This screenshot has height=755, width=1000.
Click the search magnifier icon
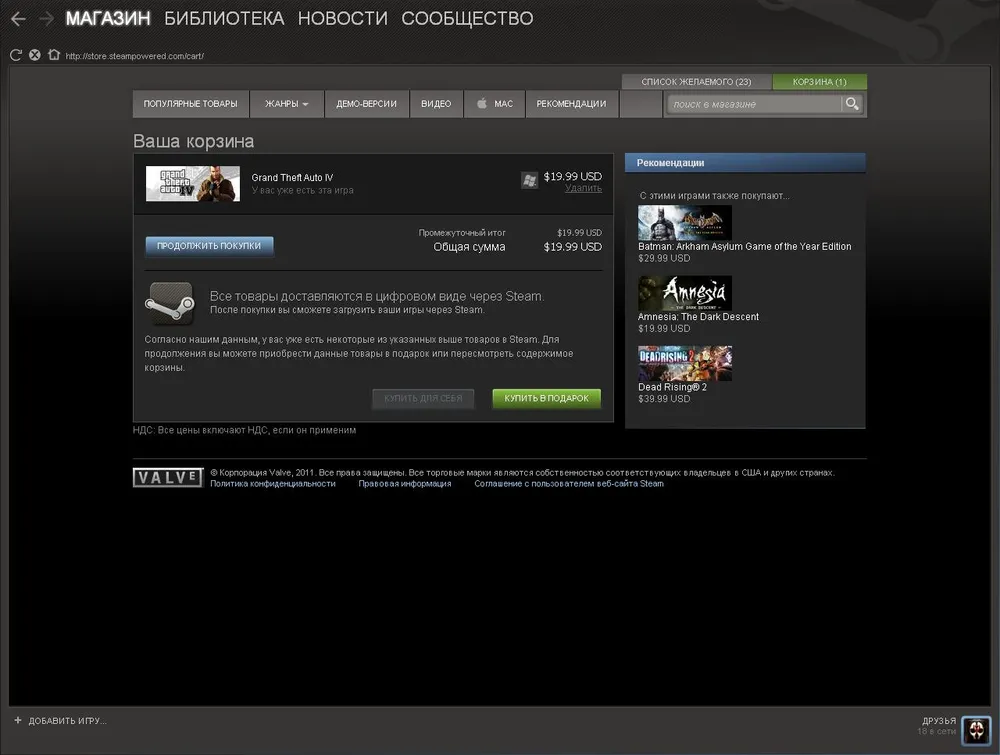852,104
